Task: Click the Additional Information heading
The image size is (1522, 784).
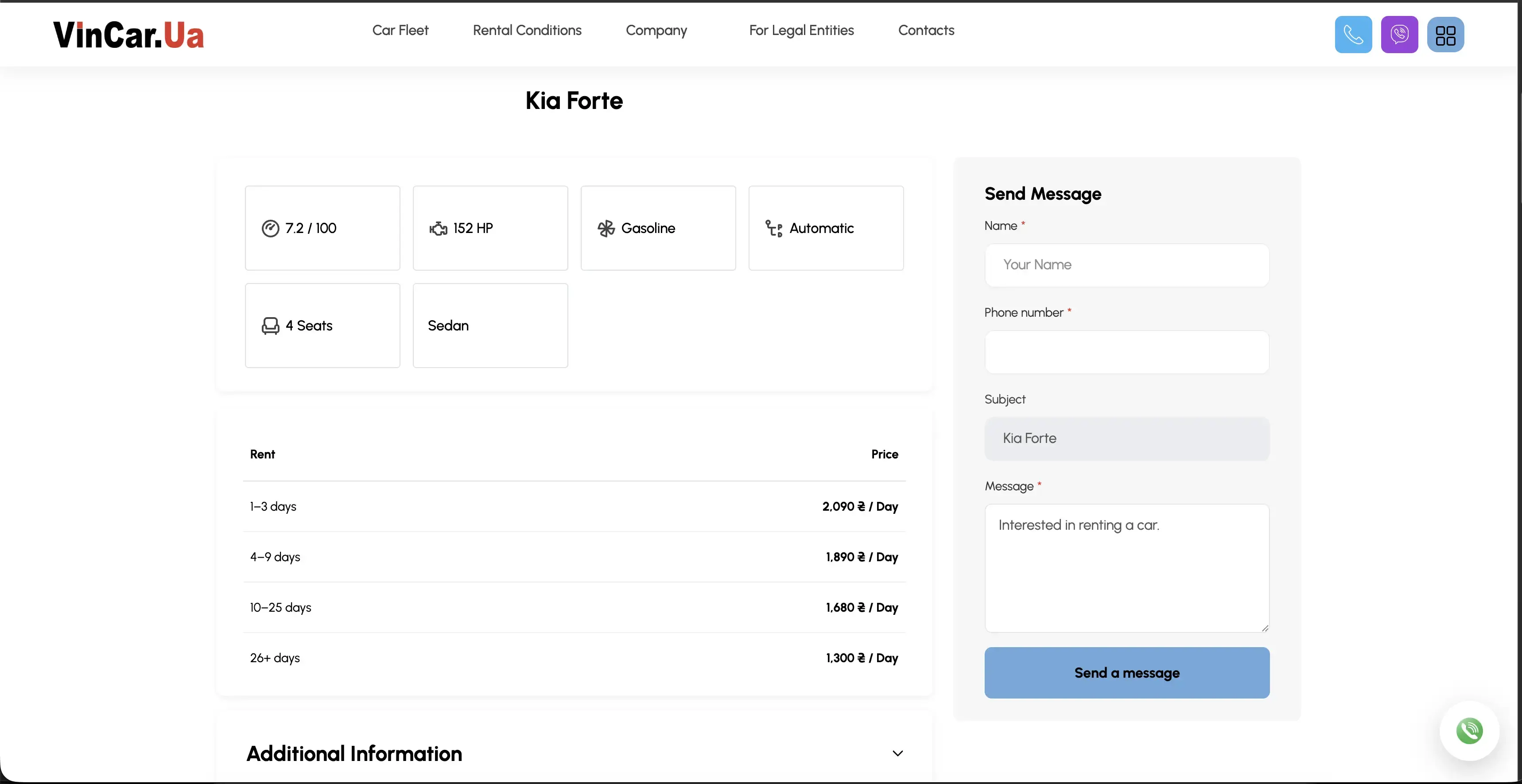Action: coord(354,754)
